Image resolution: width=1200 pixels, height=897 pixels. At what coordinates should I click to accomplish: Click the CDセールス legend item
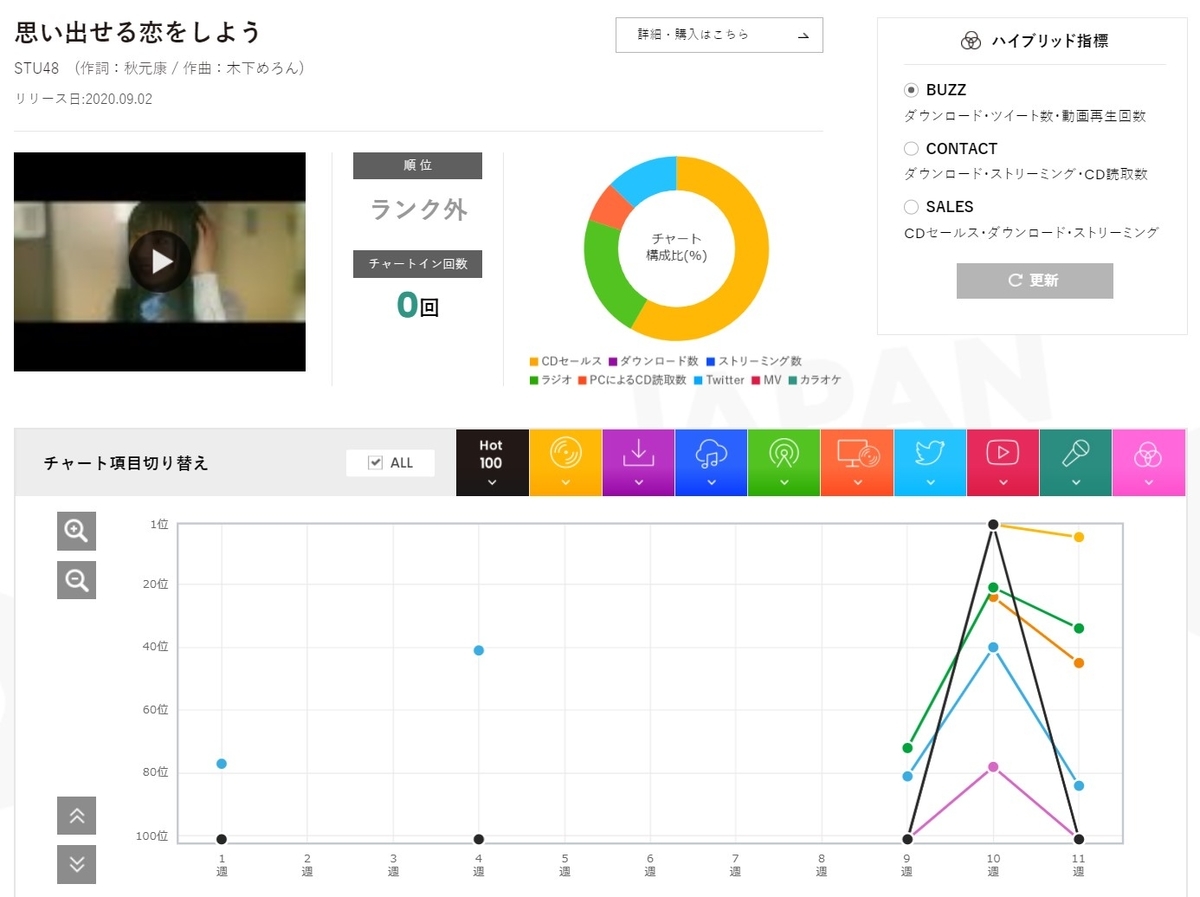pyautogui.click(x=565, y=361)
